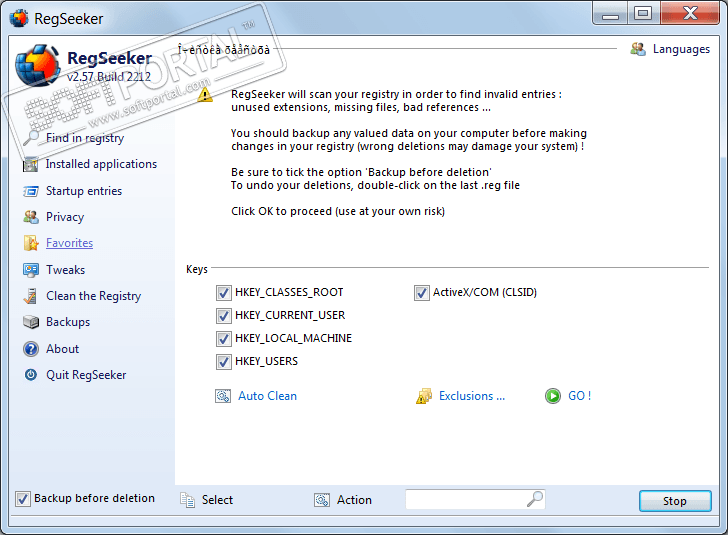Uncheck ActiveX/COM (CLSID) checkbox

click(422, 293)
